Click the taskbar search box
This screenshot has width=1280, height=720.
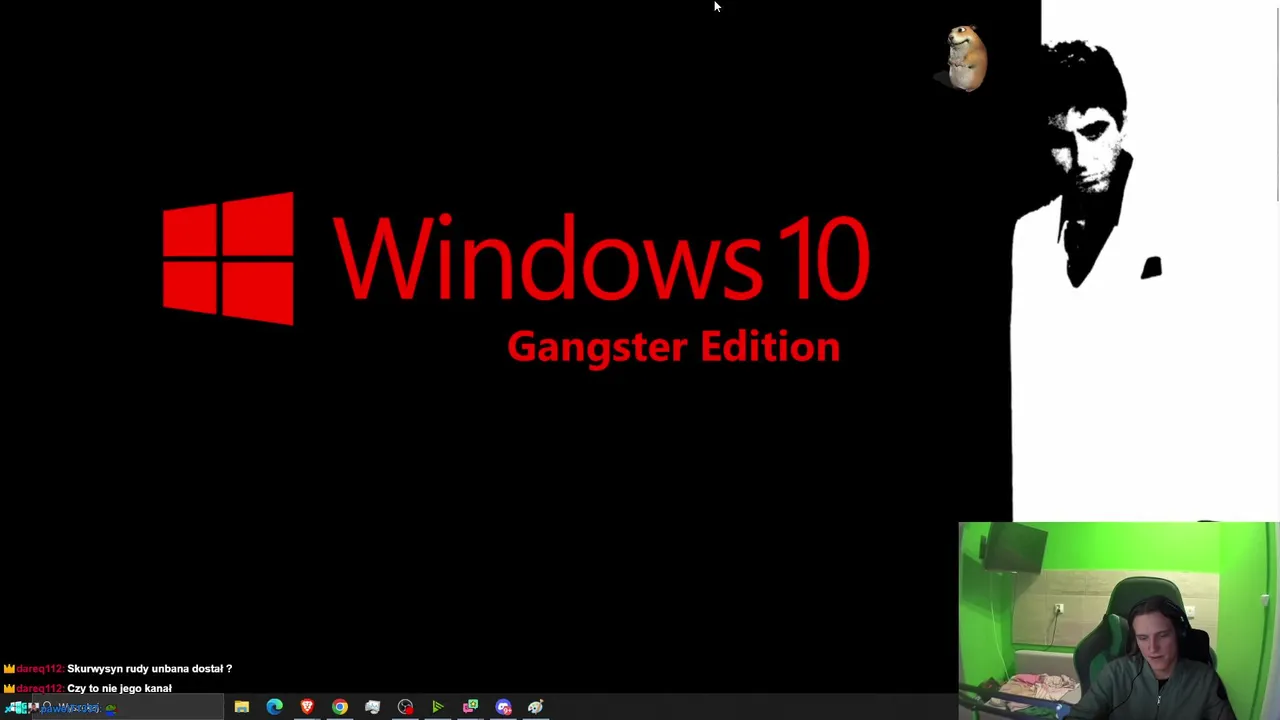coord(130,708)
